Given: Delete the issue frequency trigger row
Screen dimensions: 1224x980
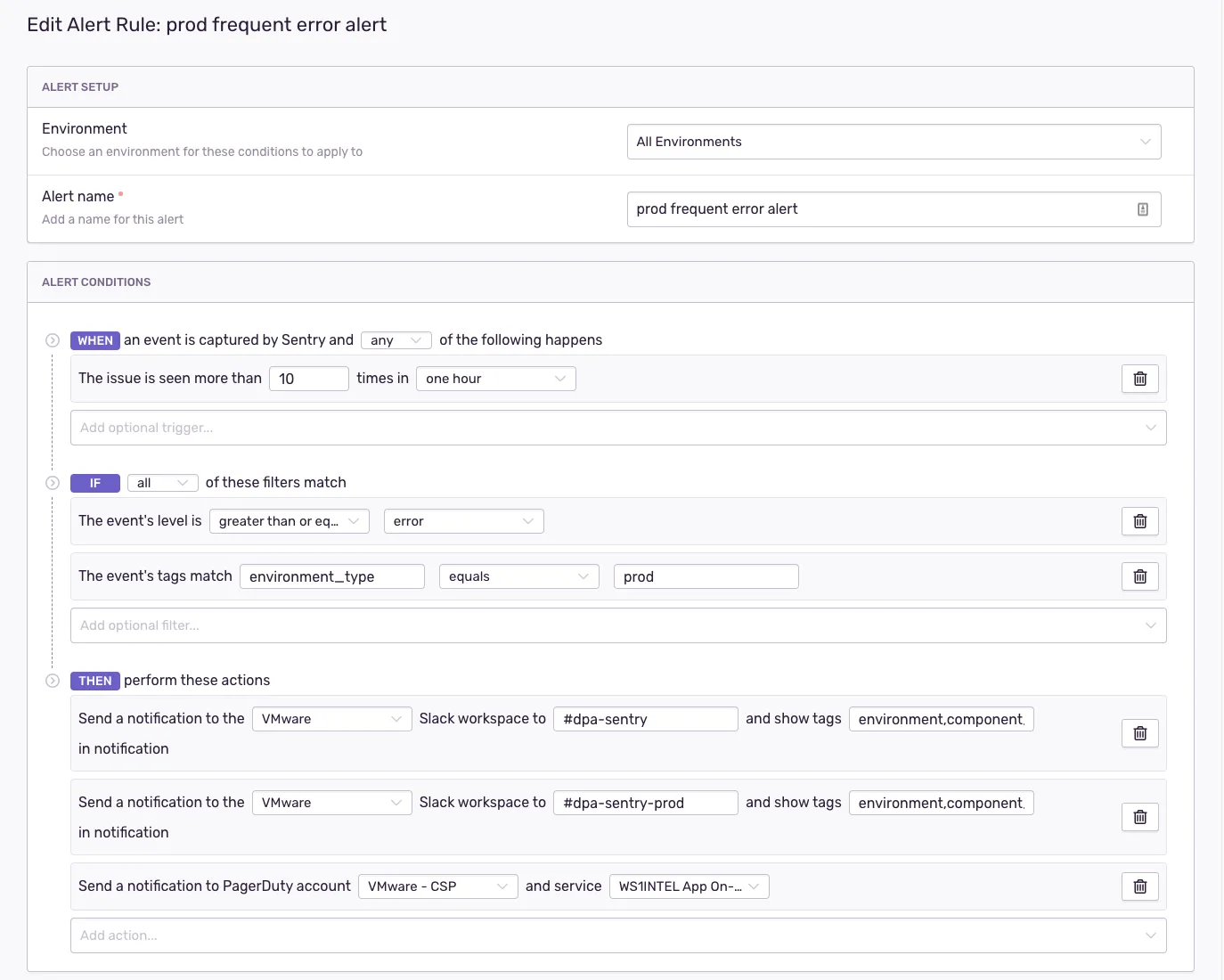Looking at the screenshot, I should click(x=1139, y=379).
